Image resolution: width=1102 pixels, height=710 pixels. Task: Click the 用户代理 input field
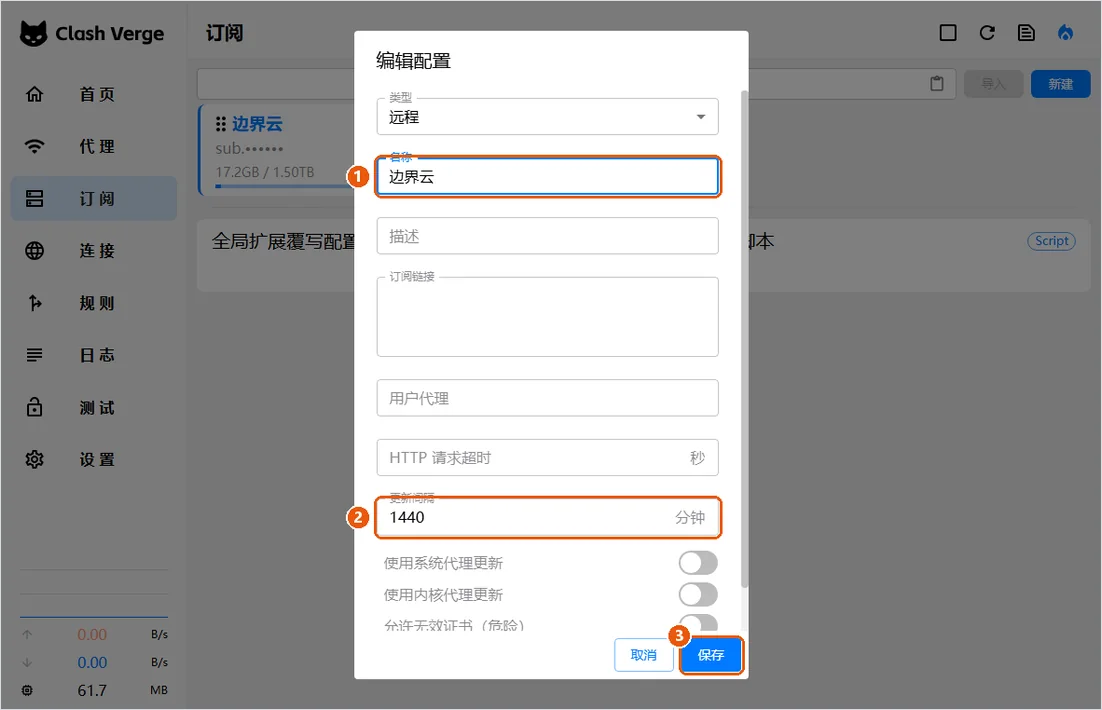pyautogui.click(x=547, y=398)
